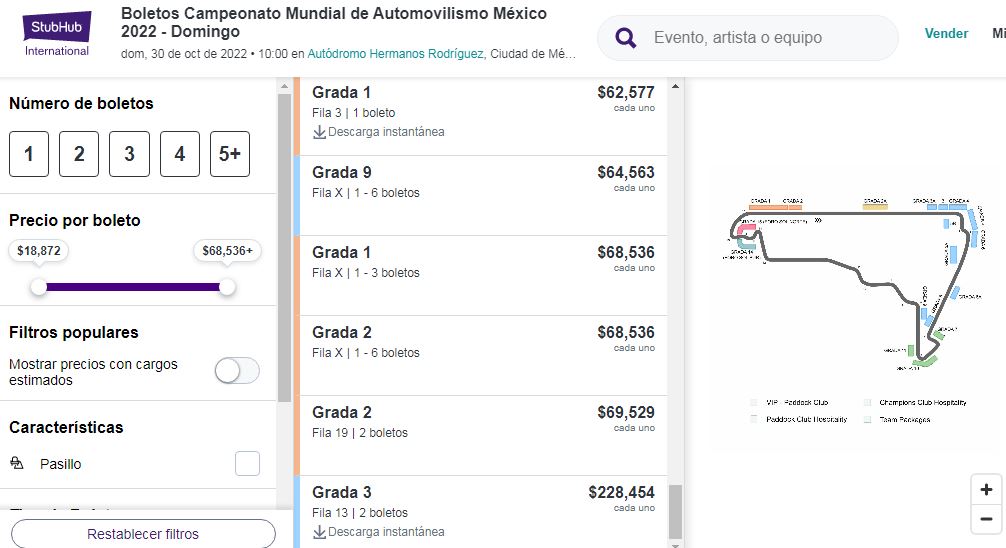1006x548 pixels.
Task: Open the Grada 2 Fila 19 listing
Action: 481,436
